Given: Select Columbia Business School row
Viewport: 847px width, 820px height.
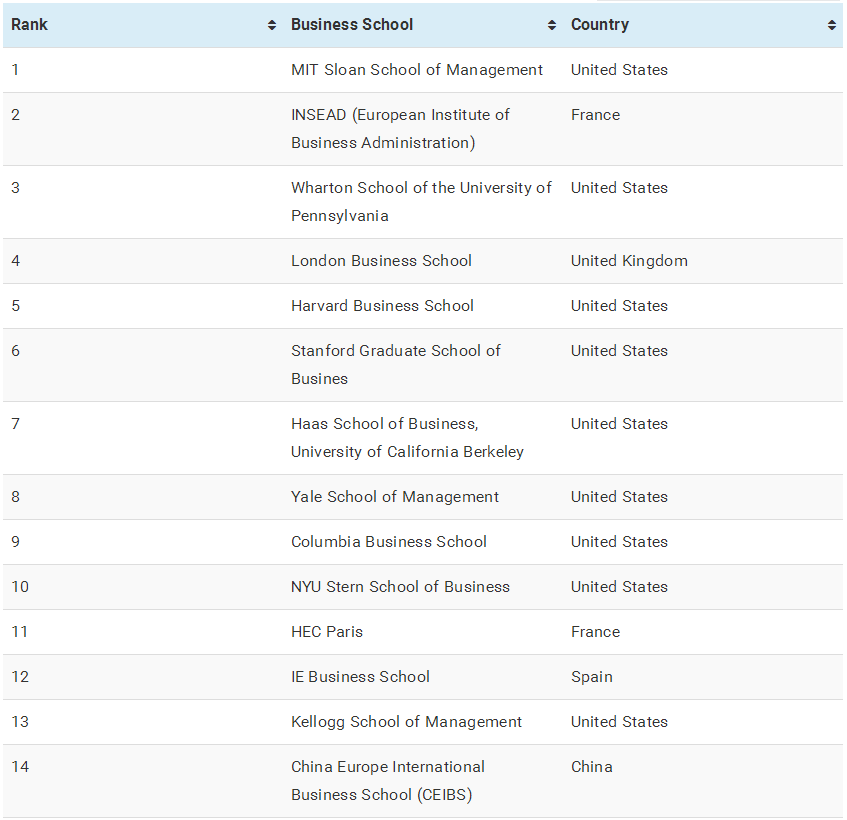Looking at the screenshot, I should point(389,542).
